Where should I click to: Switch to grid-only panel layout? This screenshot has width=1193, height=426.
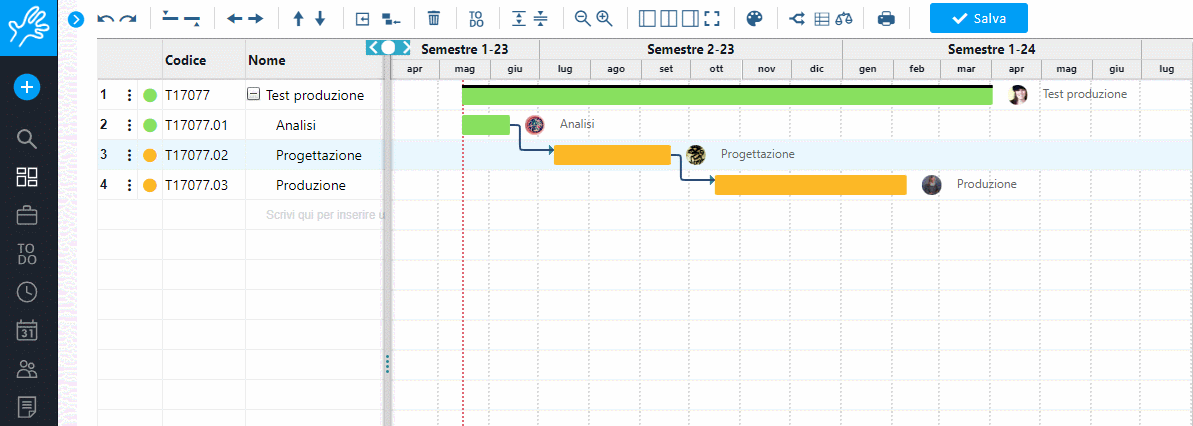(647, 18)
